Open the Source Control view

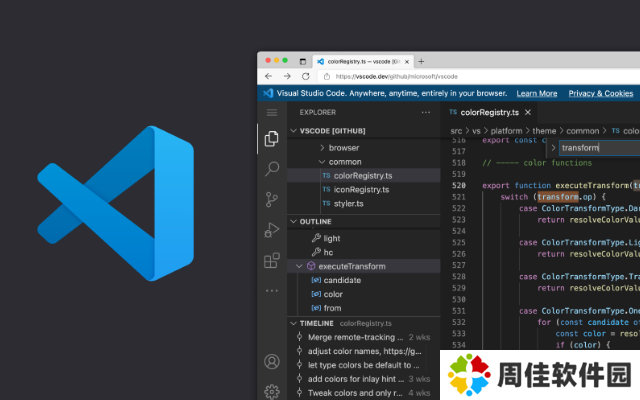tap(271, 200)
